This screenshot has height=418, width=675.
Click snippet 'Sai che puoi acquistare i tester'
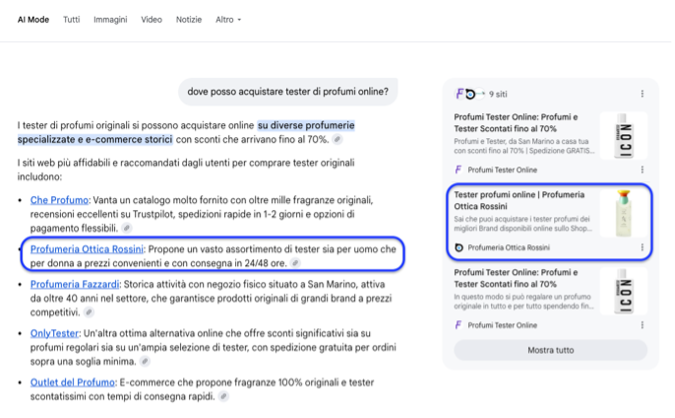(x=523, y=224)
